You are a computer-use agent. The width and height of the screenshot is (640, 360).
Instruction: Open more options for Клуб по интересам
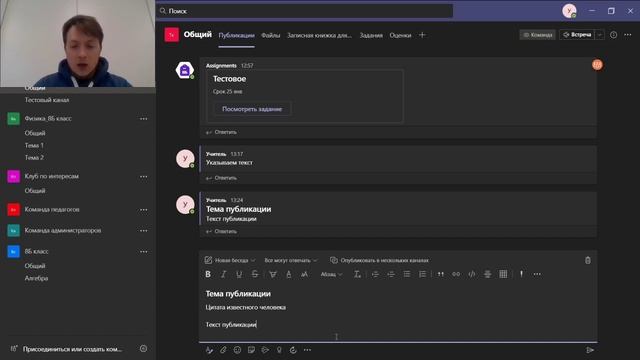144,177
